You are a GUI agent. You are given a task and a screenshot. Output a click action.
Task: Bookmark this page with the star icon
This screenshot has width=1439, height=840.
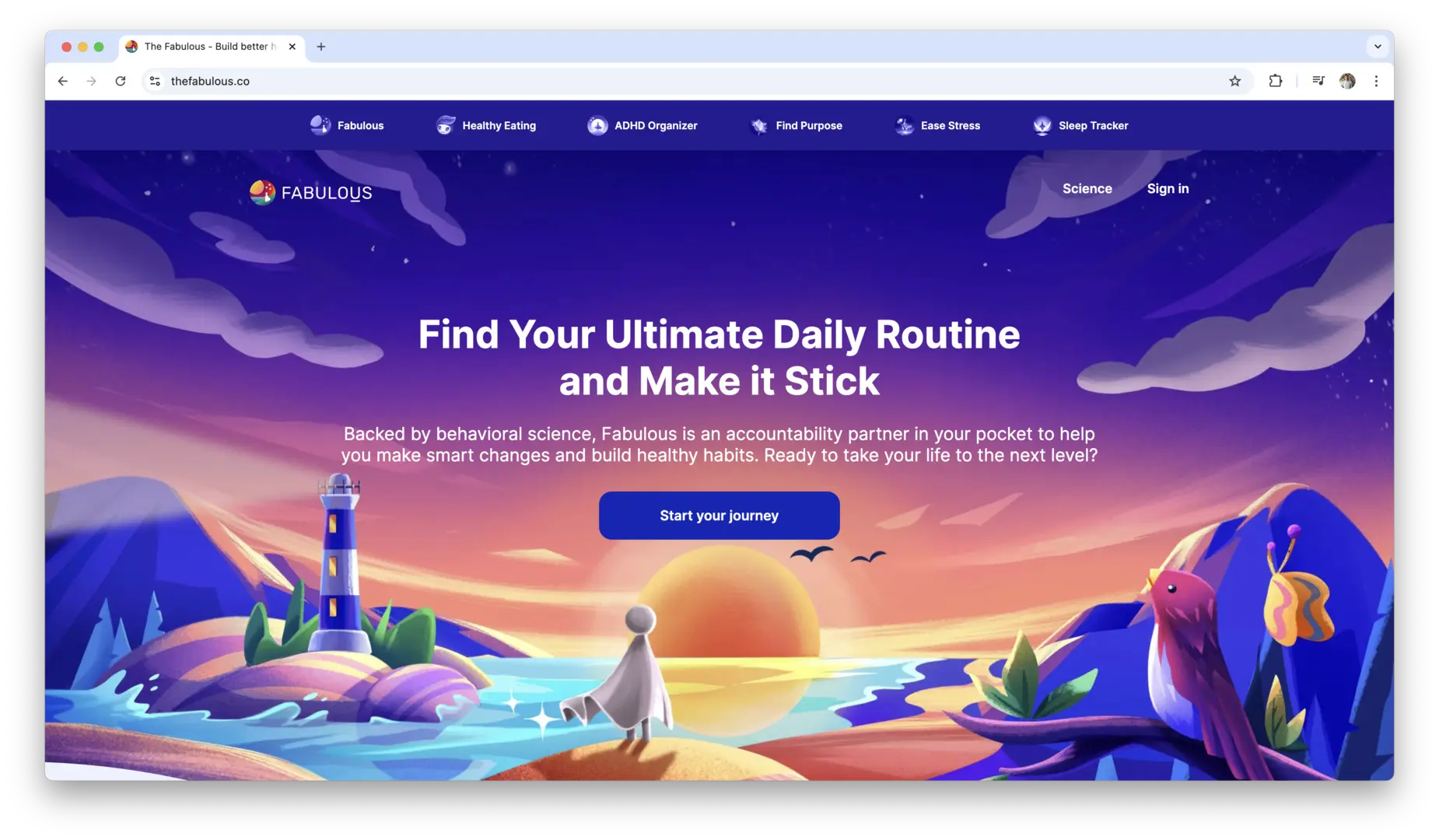coord(1234,81)
